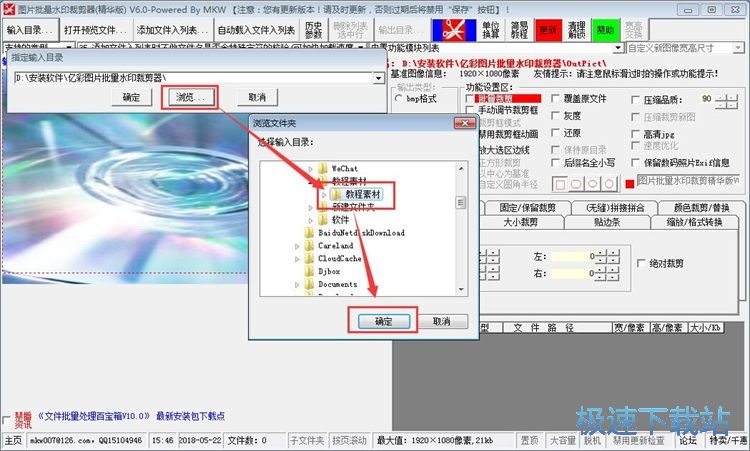Tick the 高清jpg checkbox
750x451 pixels.
pyautogui.click(x=636, y=134)
